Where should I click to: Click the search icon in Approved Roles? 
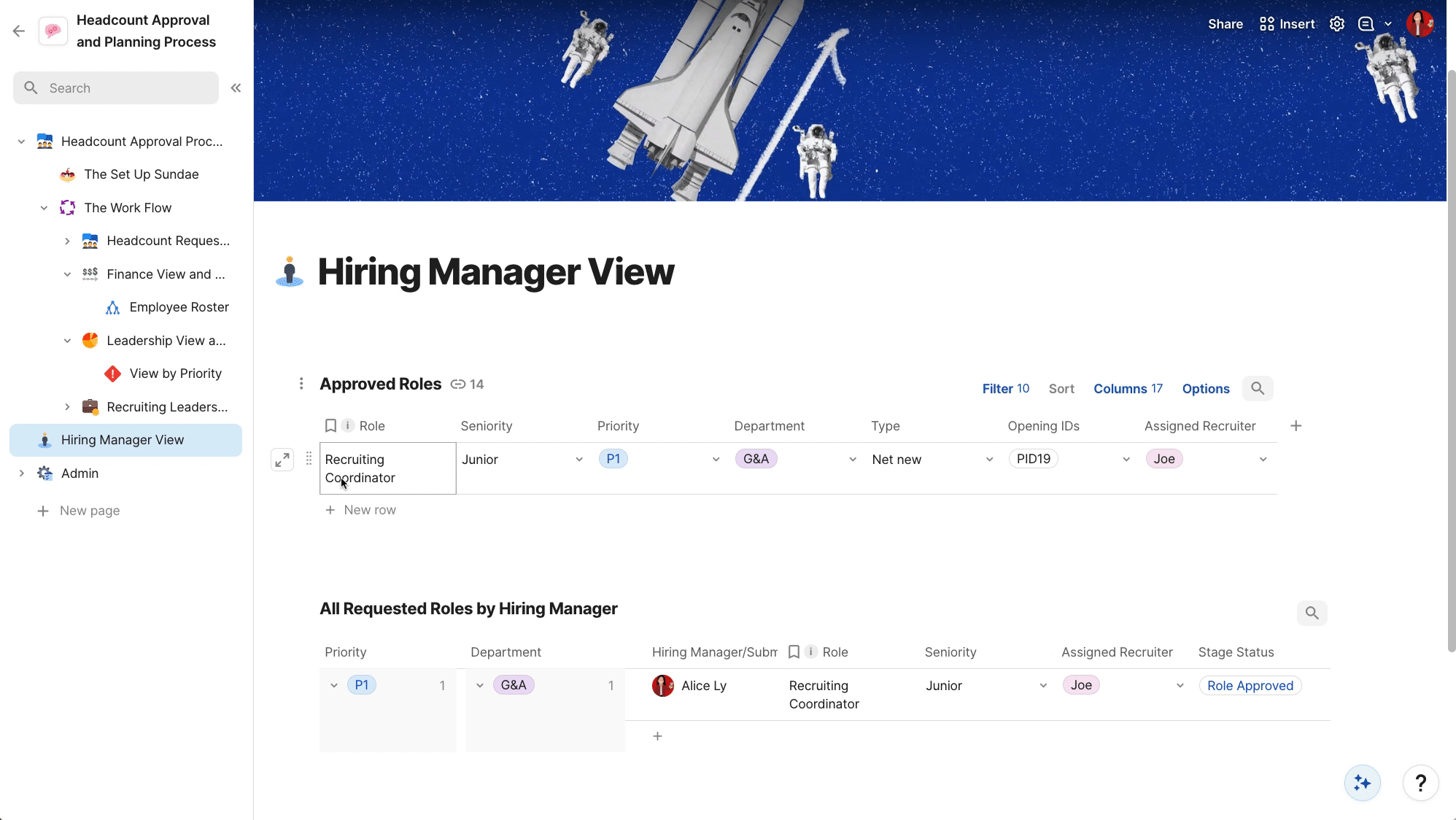(x=1257, y=388)
